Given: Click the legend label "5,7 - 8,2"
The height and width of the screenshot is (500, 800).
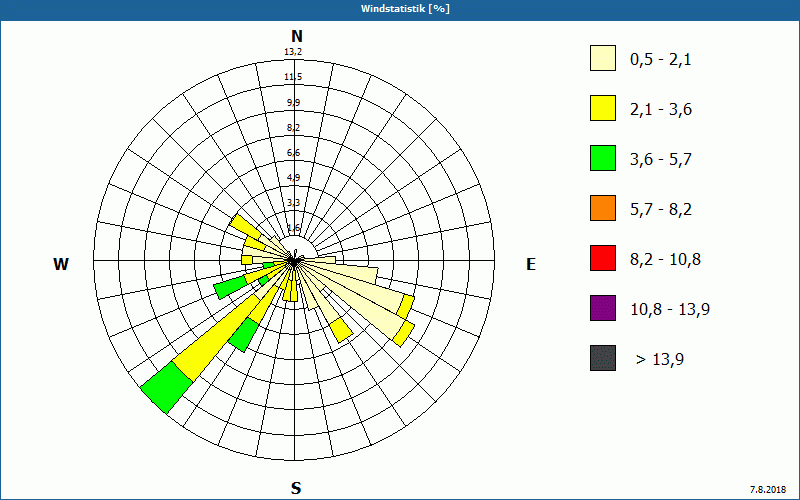Looking at the screenshot, I should [x=661, y=210].
